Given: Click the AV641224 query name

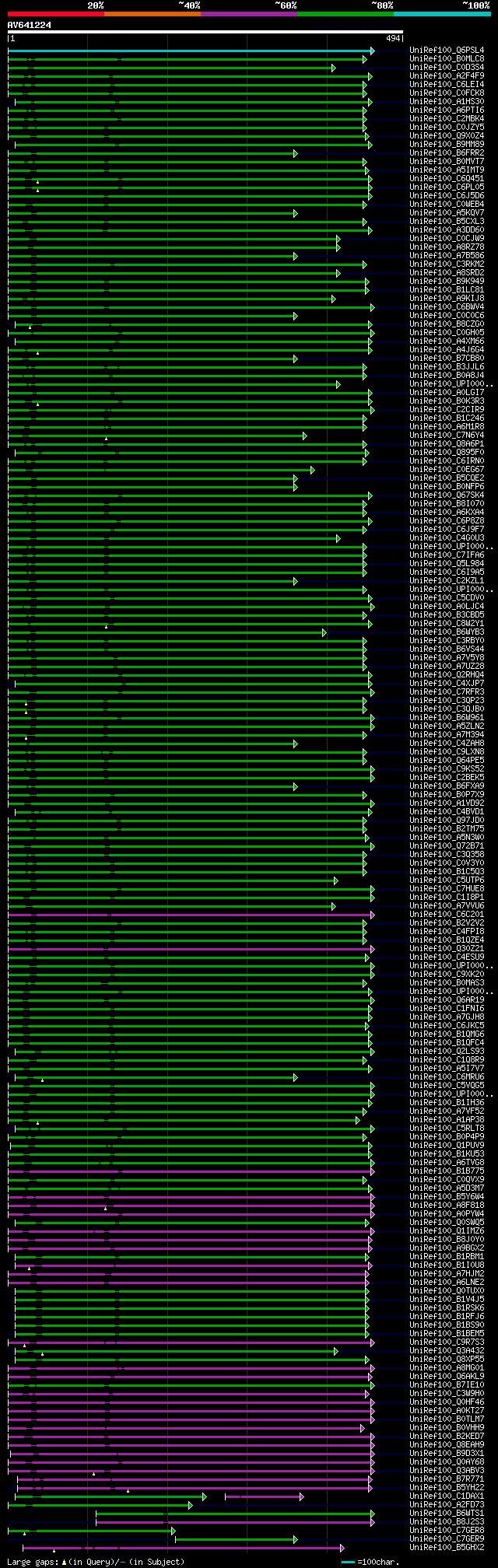Looking at the screenshot, I should [x=30, y=25].
